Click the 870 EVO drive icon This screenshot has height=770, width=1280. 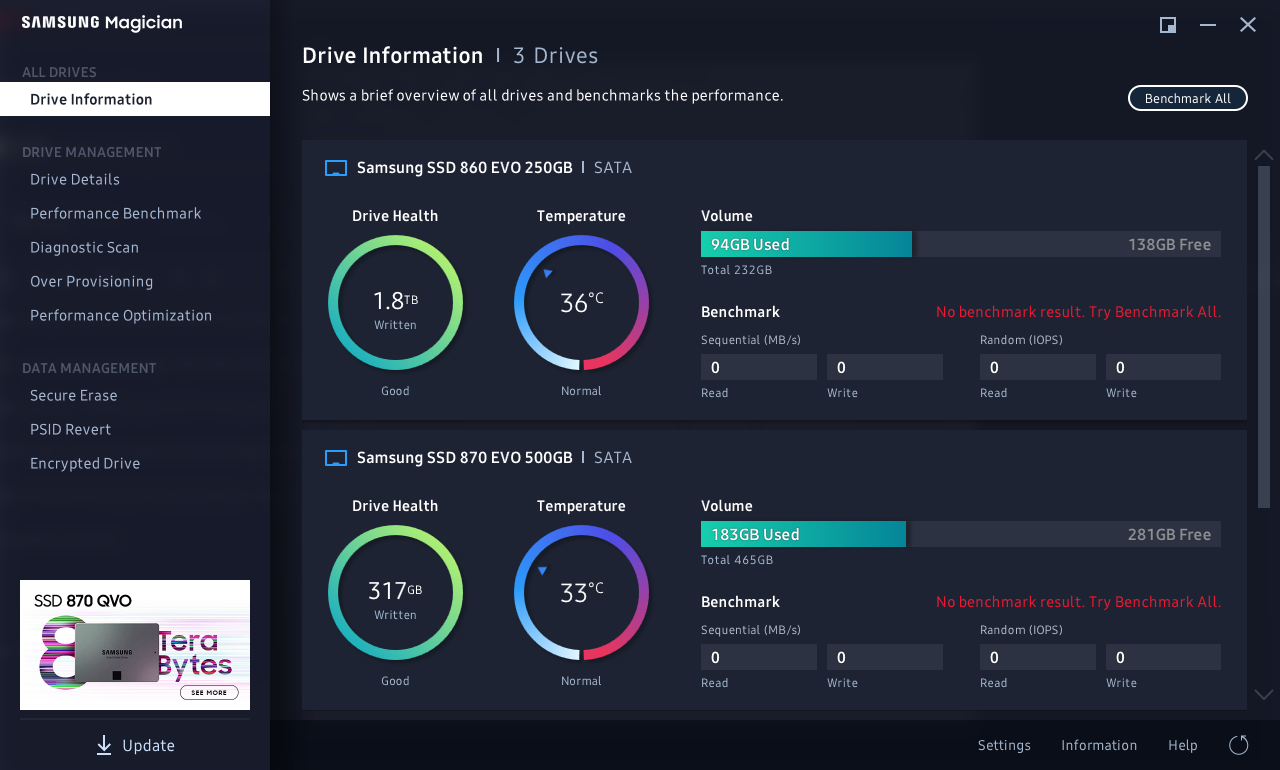(336, 458)
